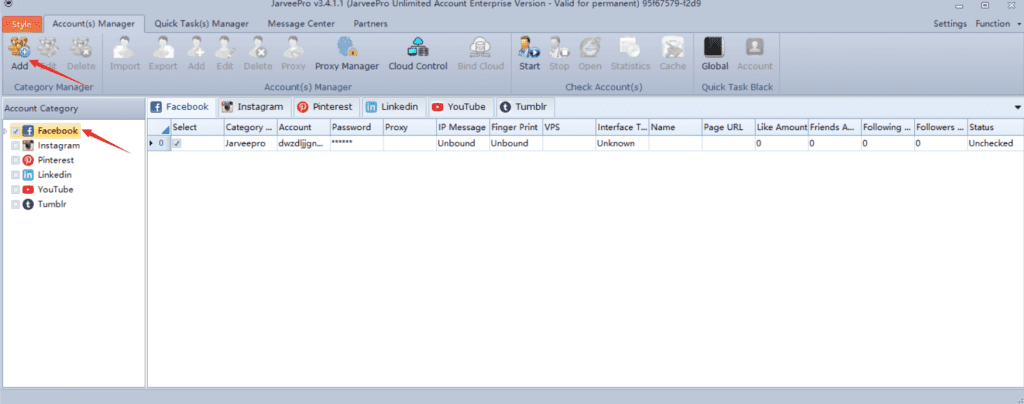Click the Import accounts icon

[x=125, y=52]
